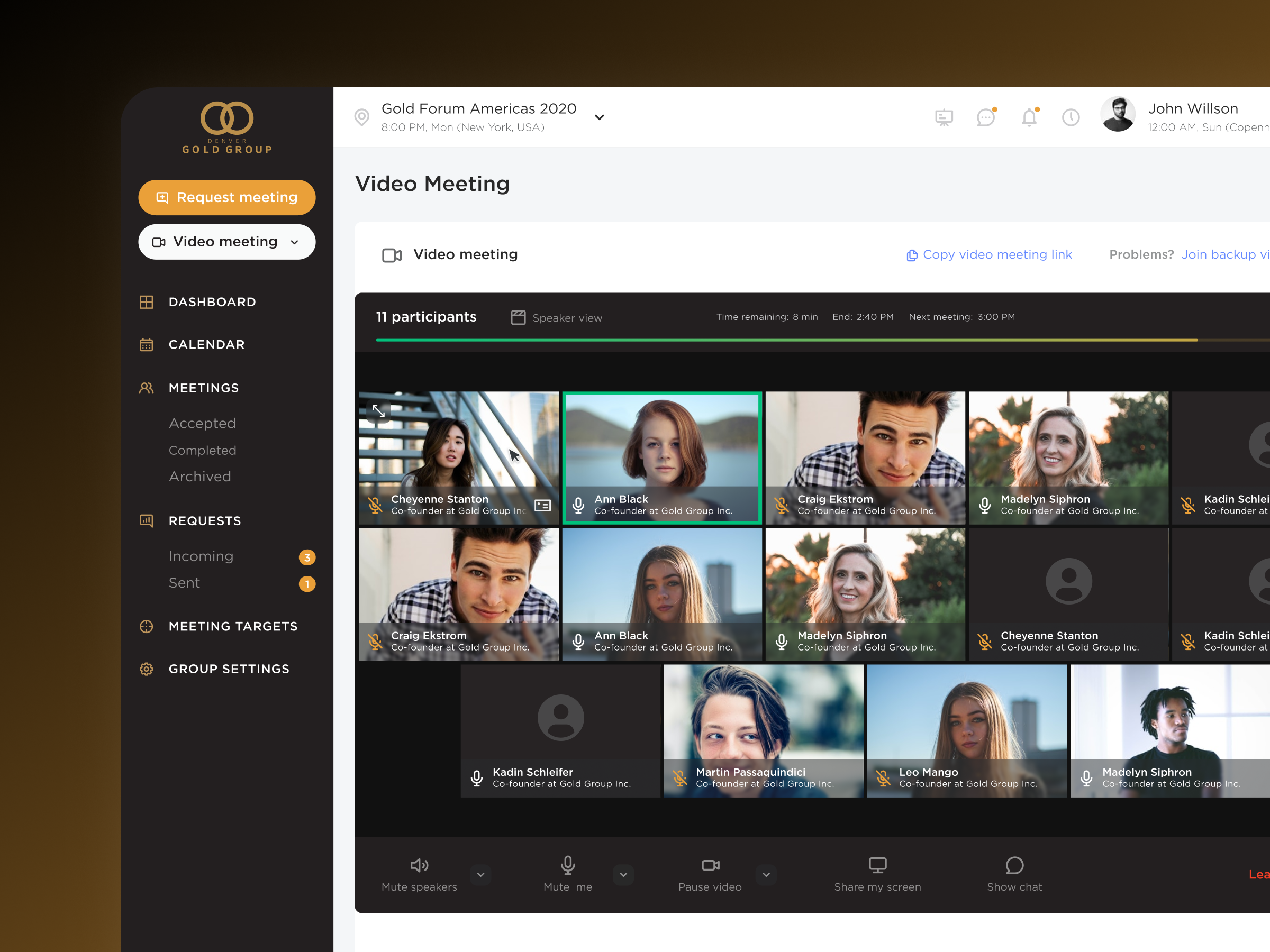Viewport: 1270px width, 952px height.
Task: Switch to Speaker view
Action: pos(555,317)
